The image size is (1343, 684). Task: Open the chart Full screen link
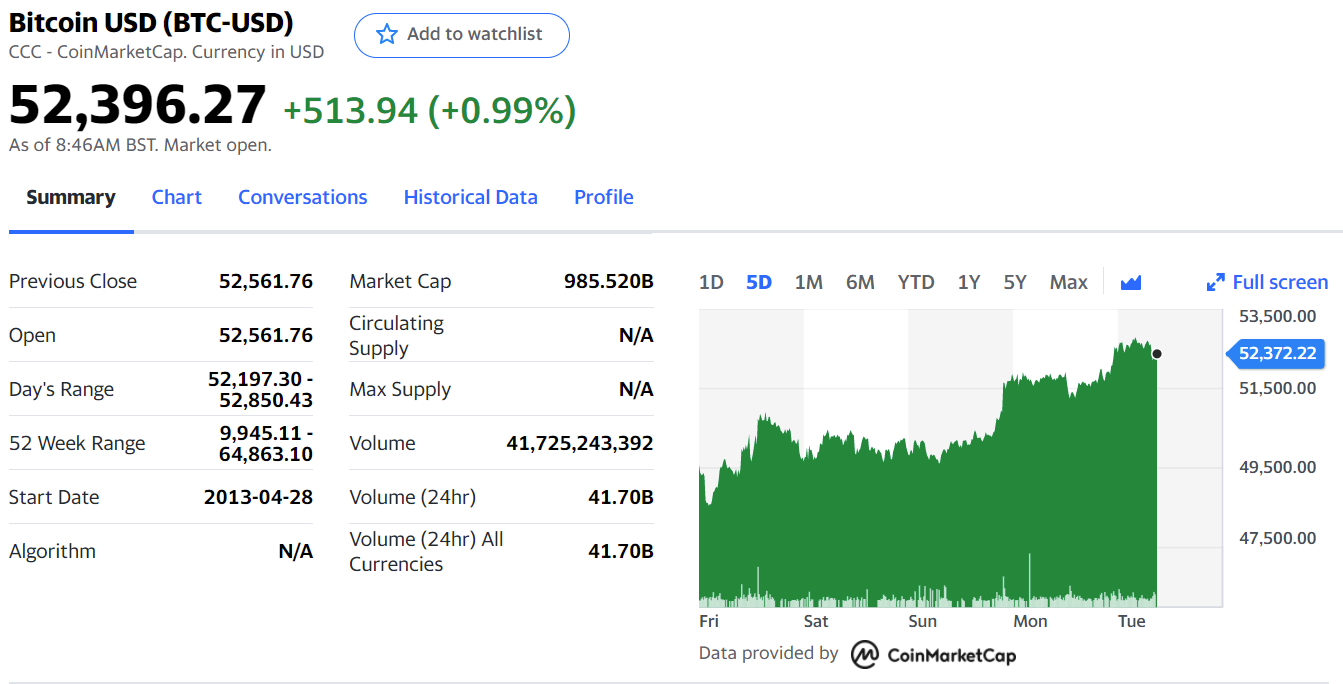(x=1280, y=282)
